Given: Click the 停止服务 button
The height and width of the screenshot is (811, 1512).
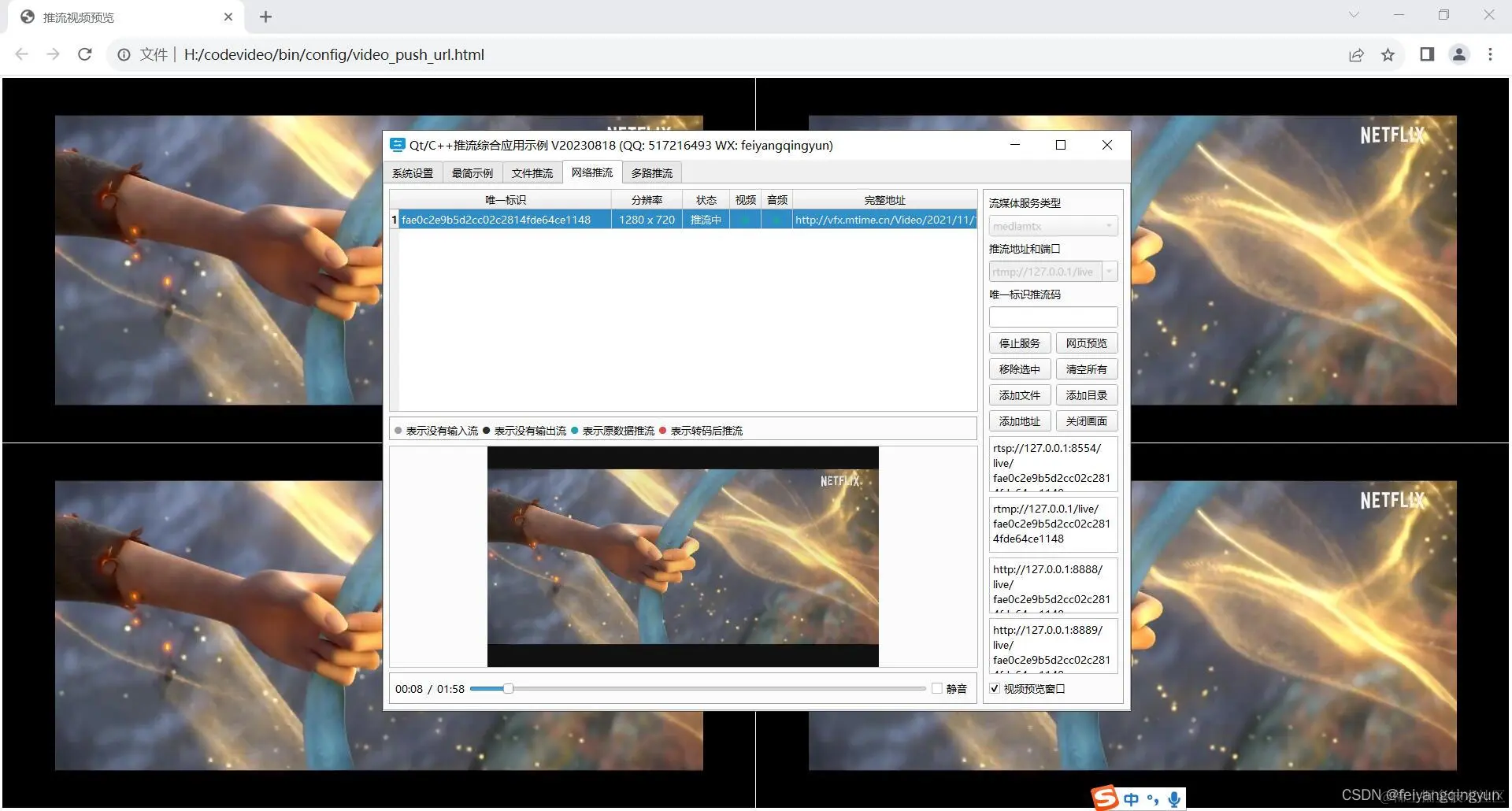Looking at the screenshot, I should point(1020,343).
